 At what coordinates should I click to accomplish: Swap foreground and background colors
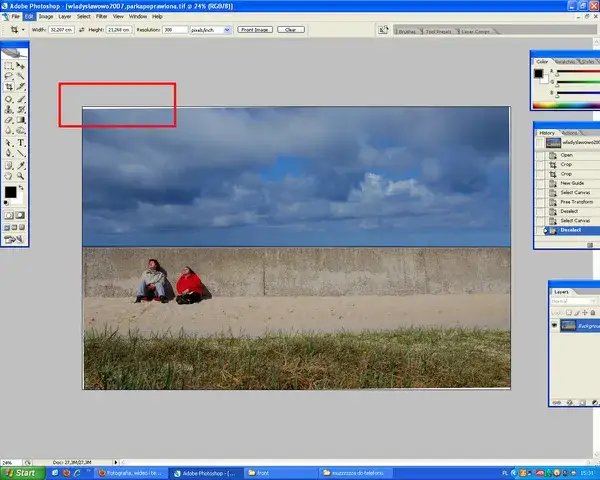21,188
